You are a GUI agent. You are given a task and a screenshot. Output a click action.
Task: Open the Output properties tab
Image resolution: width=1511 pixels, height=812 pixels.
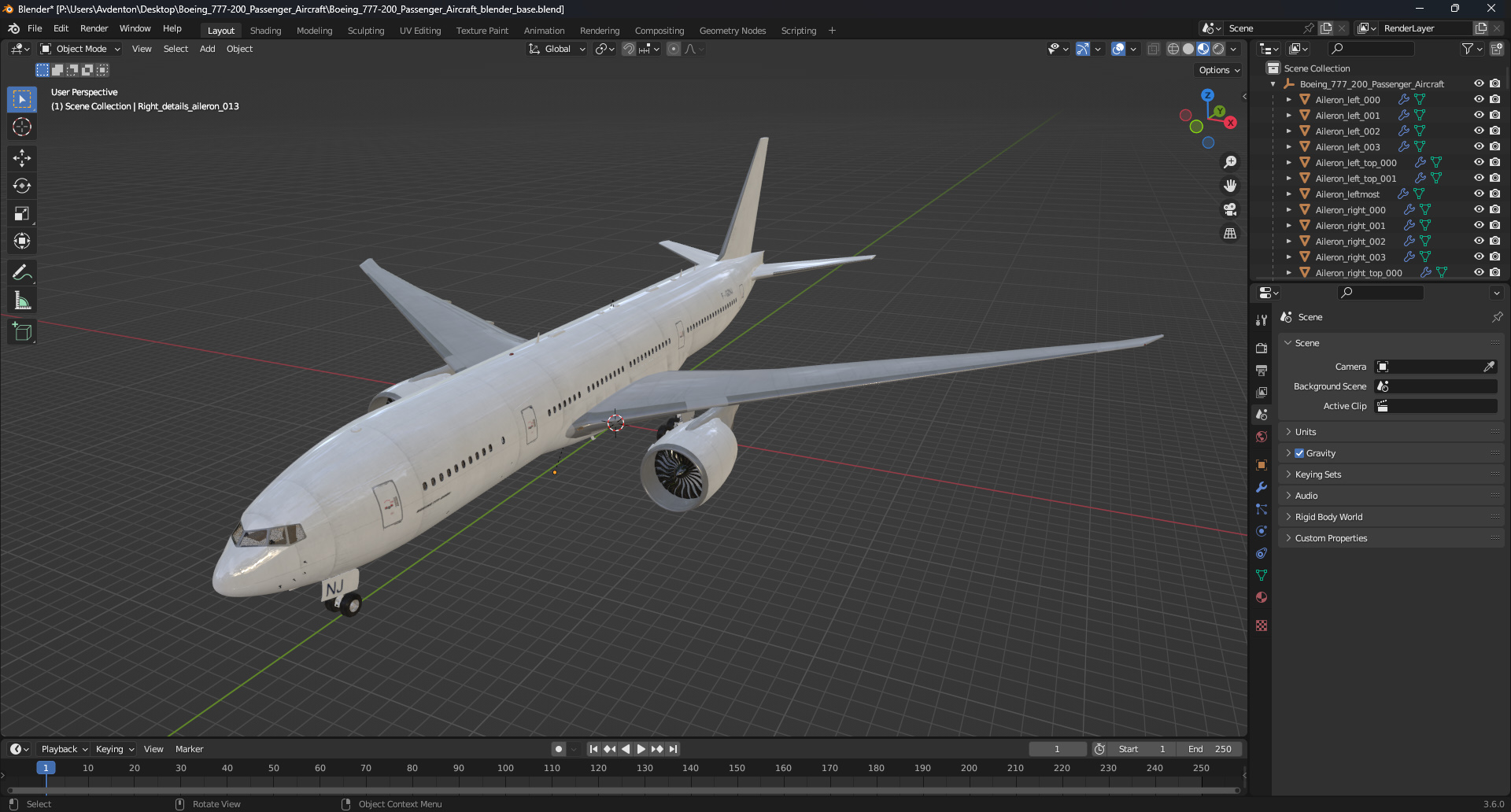[1262, 370]
